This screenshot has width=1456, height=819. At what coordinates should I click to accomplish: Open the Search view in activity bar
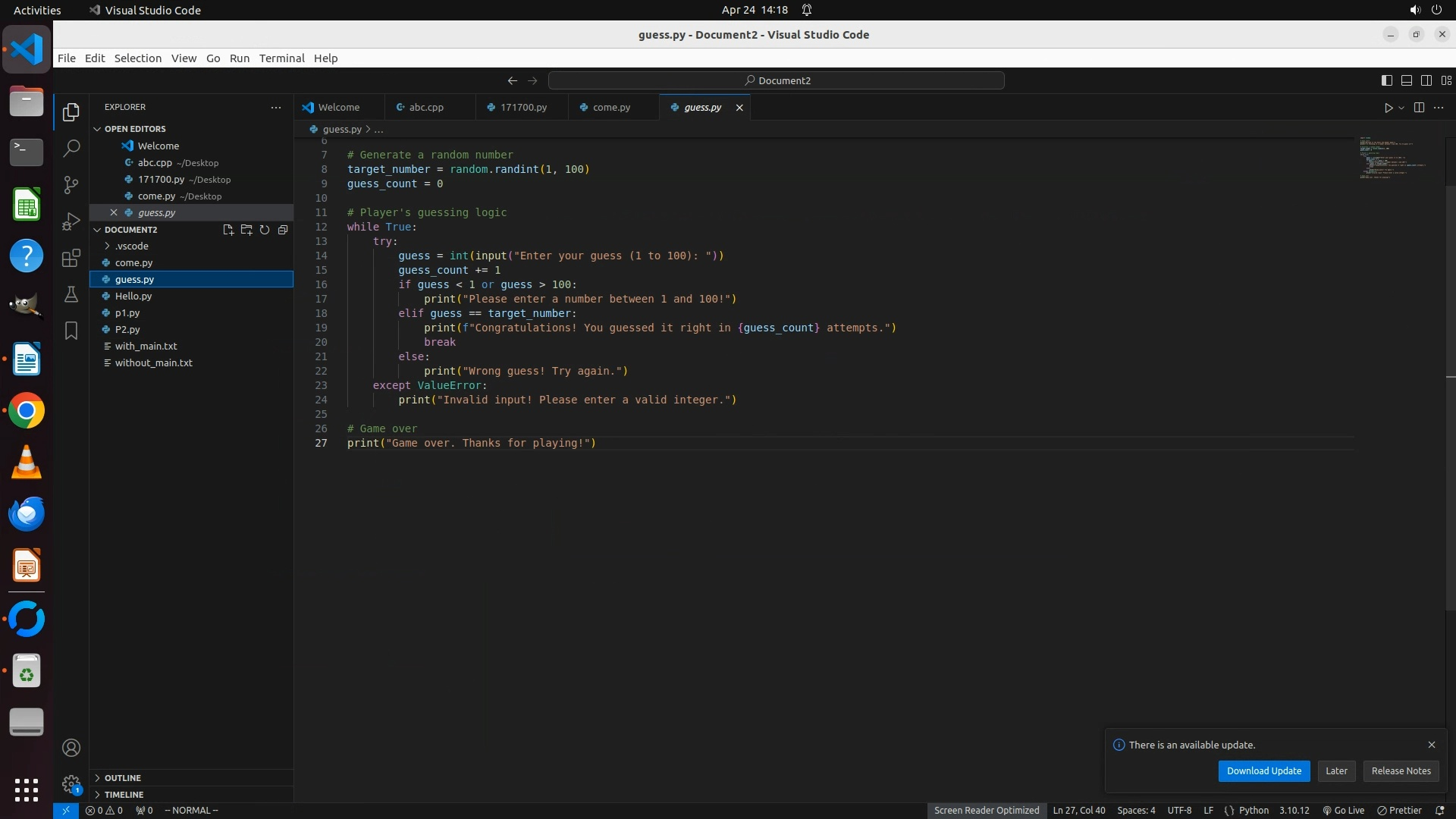click(x=71, y=149)
